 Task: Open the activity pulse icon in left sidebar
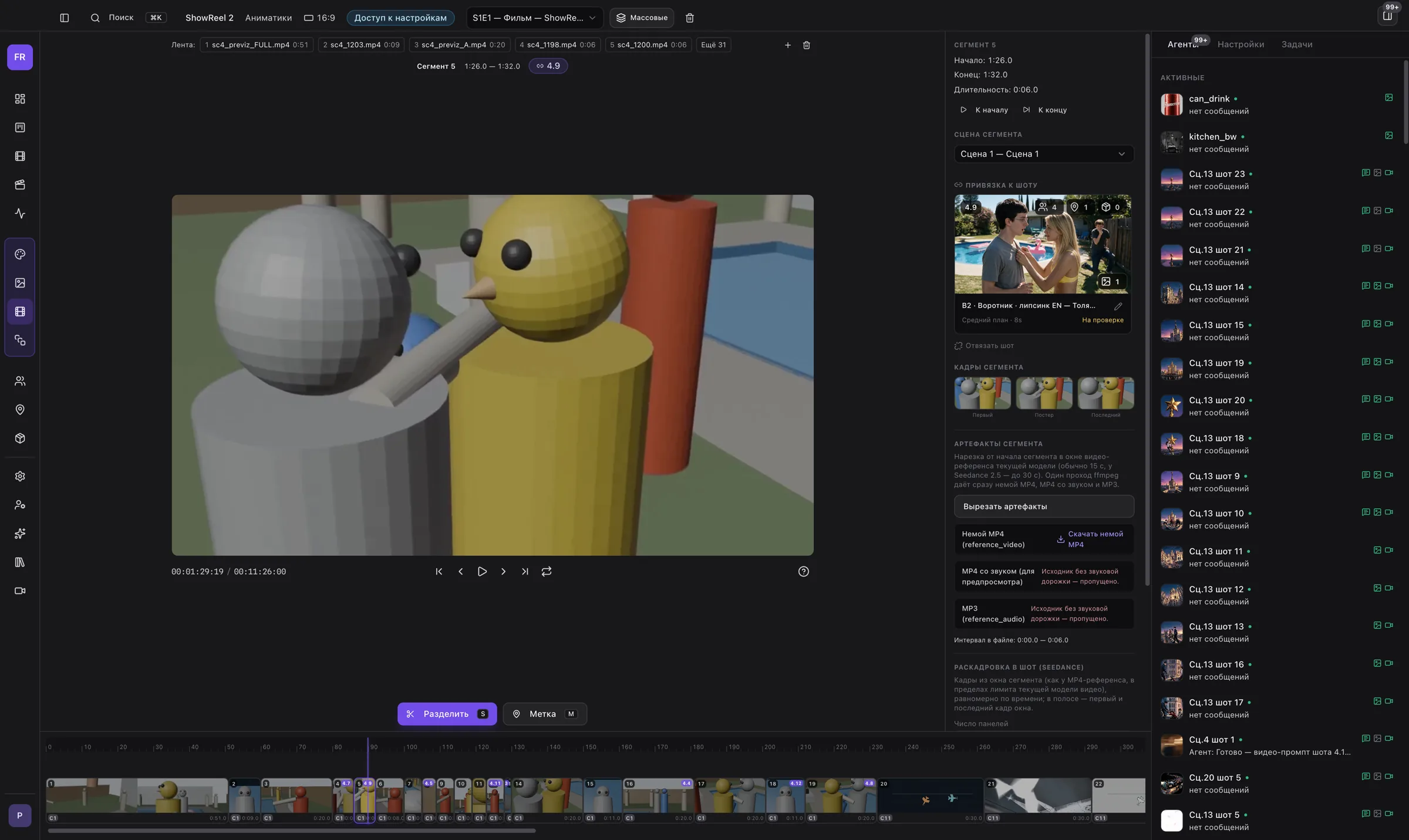20,214
